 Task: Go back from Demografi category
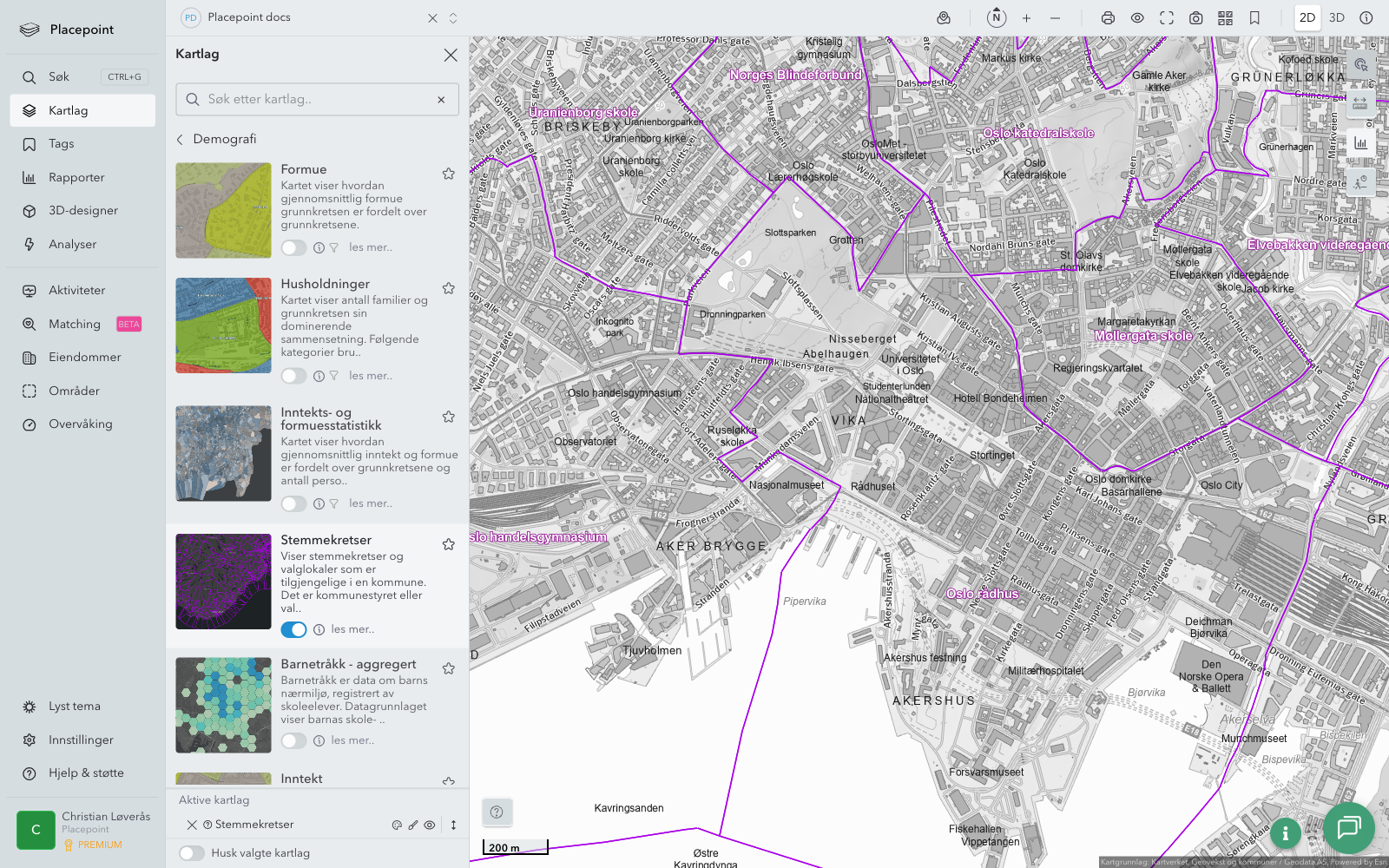[x=181, y=140]
